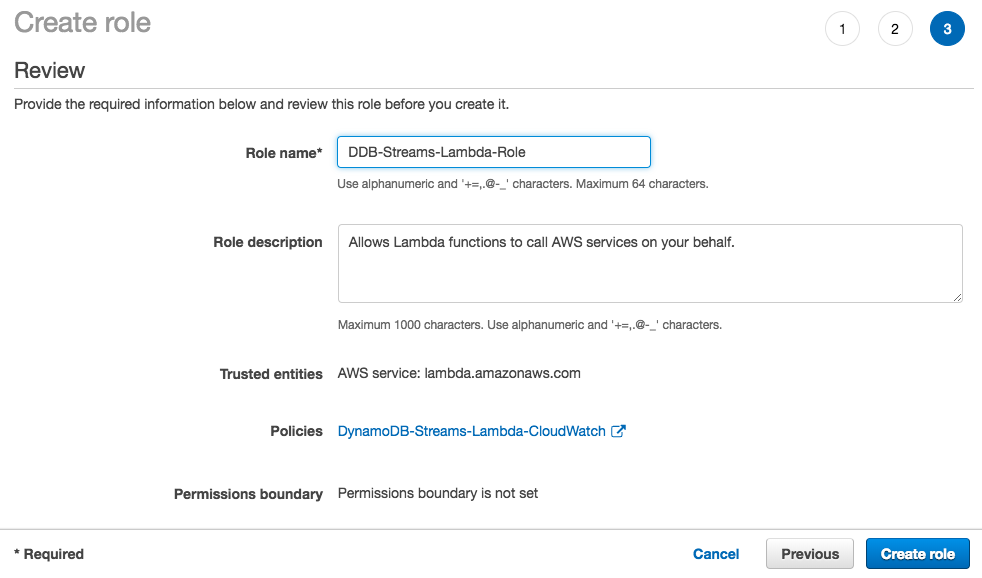Click inside the Role description textarea

(650, 264)
